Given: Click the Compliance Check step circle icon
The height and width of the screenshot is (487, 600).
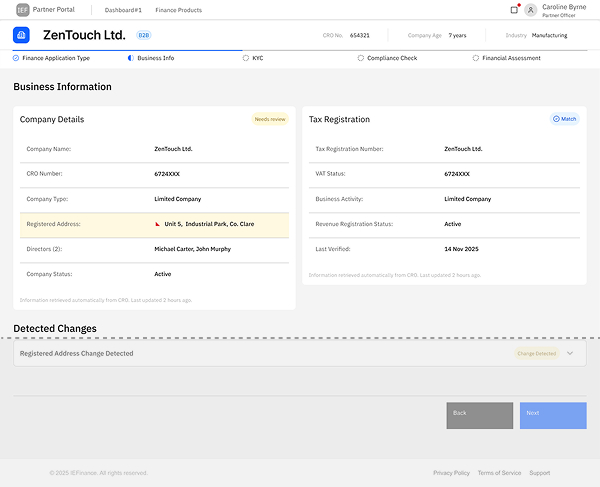Looking at the screenshot, I should pyautogui.click(x=360, y=58).
